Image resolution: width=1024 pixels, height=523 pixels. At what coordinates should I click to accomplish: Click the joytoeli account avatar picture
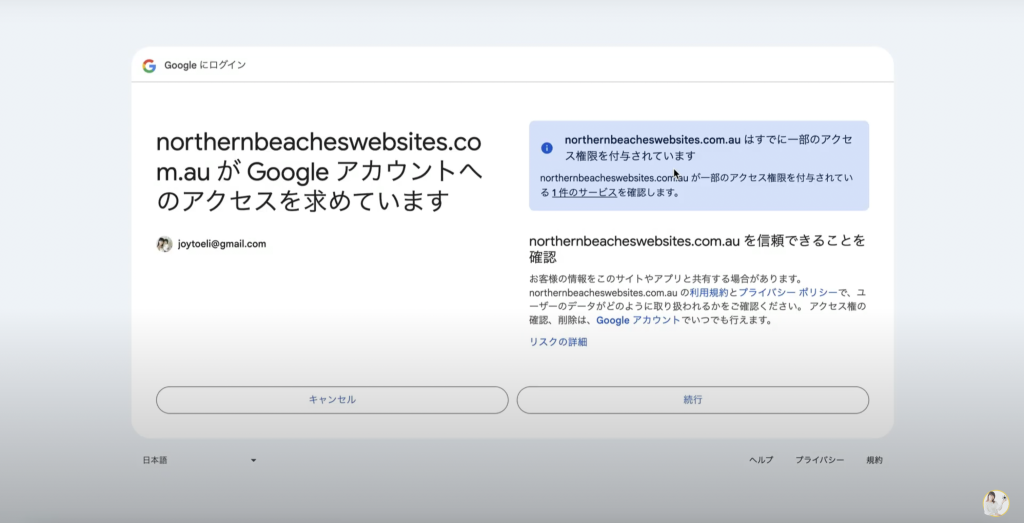coord(164,244)
